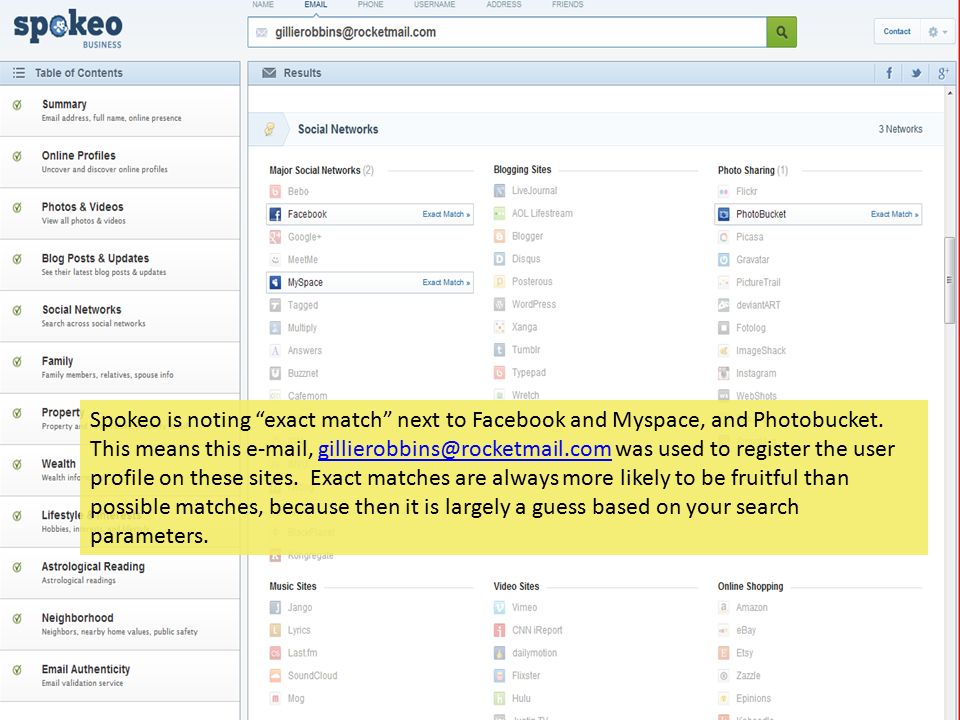
Task: Click the Picasa icon
Action: coord(724,237)
